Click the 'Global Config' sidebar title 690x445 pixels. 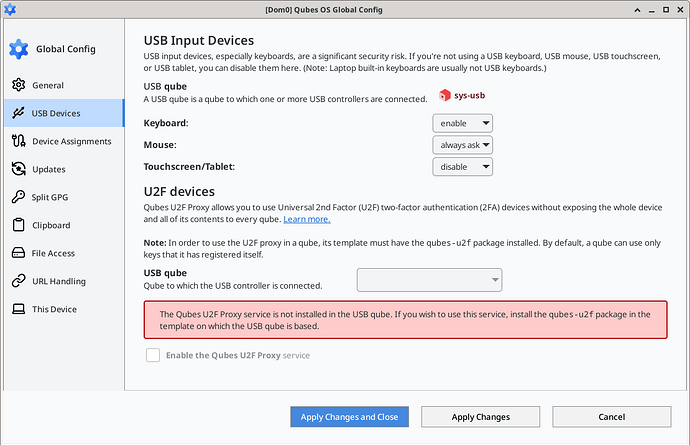66,49
